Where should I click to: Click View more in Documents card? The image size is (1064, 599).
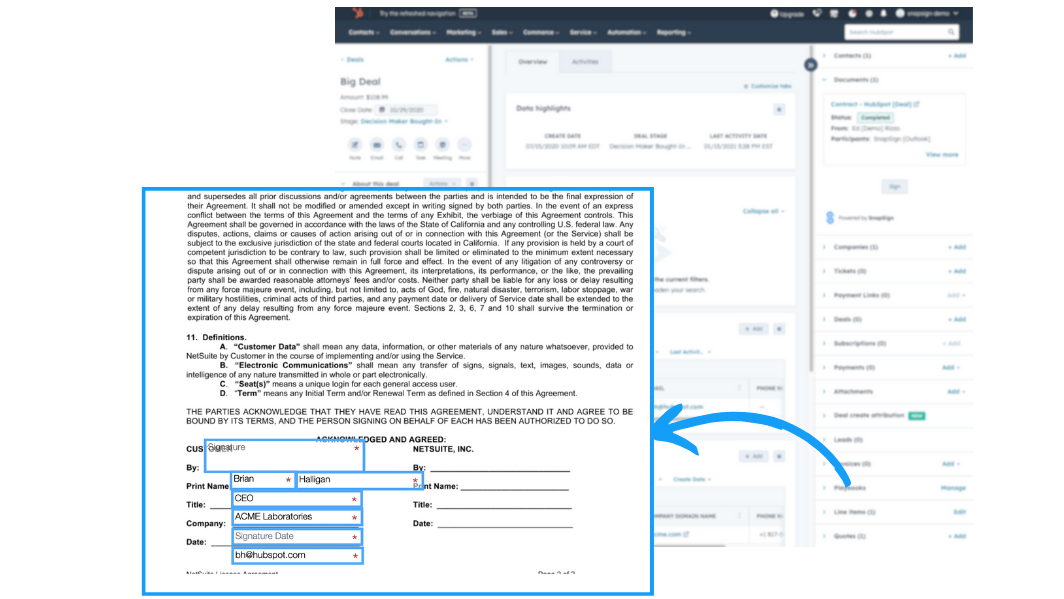click(x=942, y=155)
